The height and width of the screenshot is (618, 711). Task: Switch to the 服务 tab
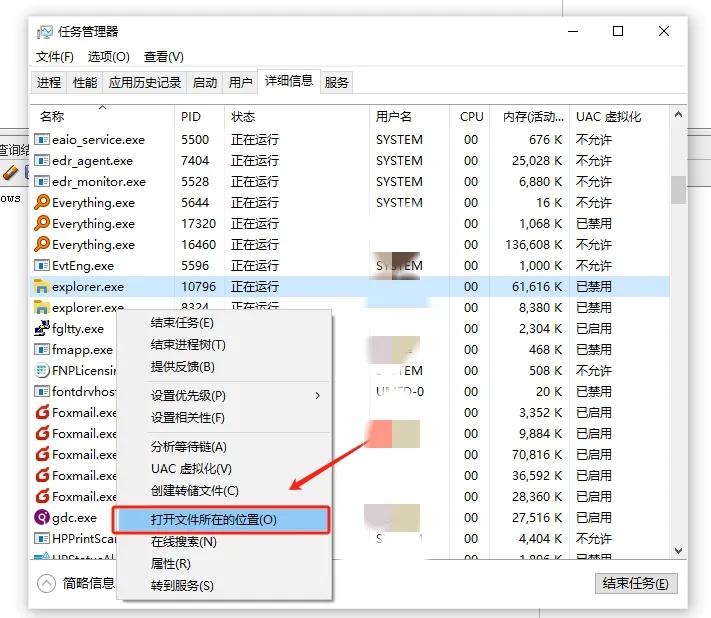[x=336, y=83]
